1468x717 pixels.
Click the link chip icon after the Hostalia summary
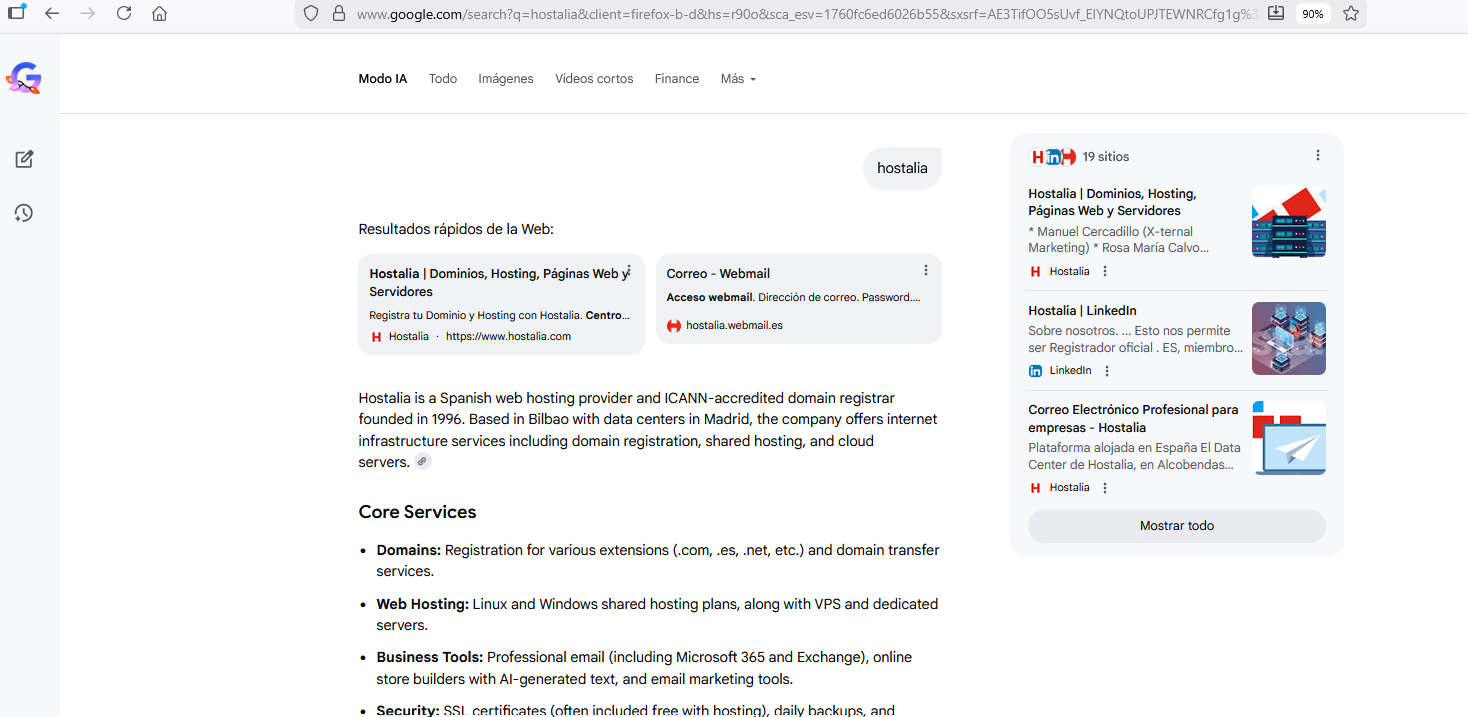click(423, 462)
